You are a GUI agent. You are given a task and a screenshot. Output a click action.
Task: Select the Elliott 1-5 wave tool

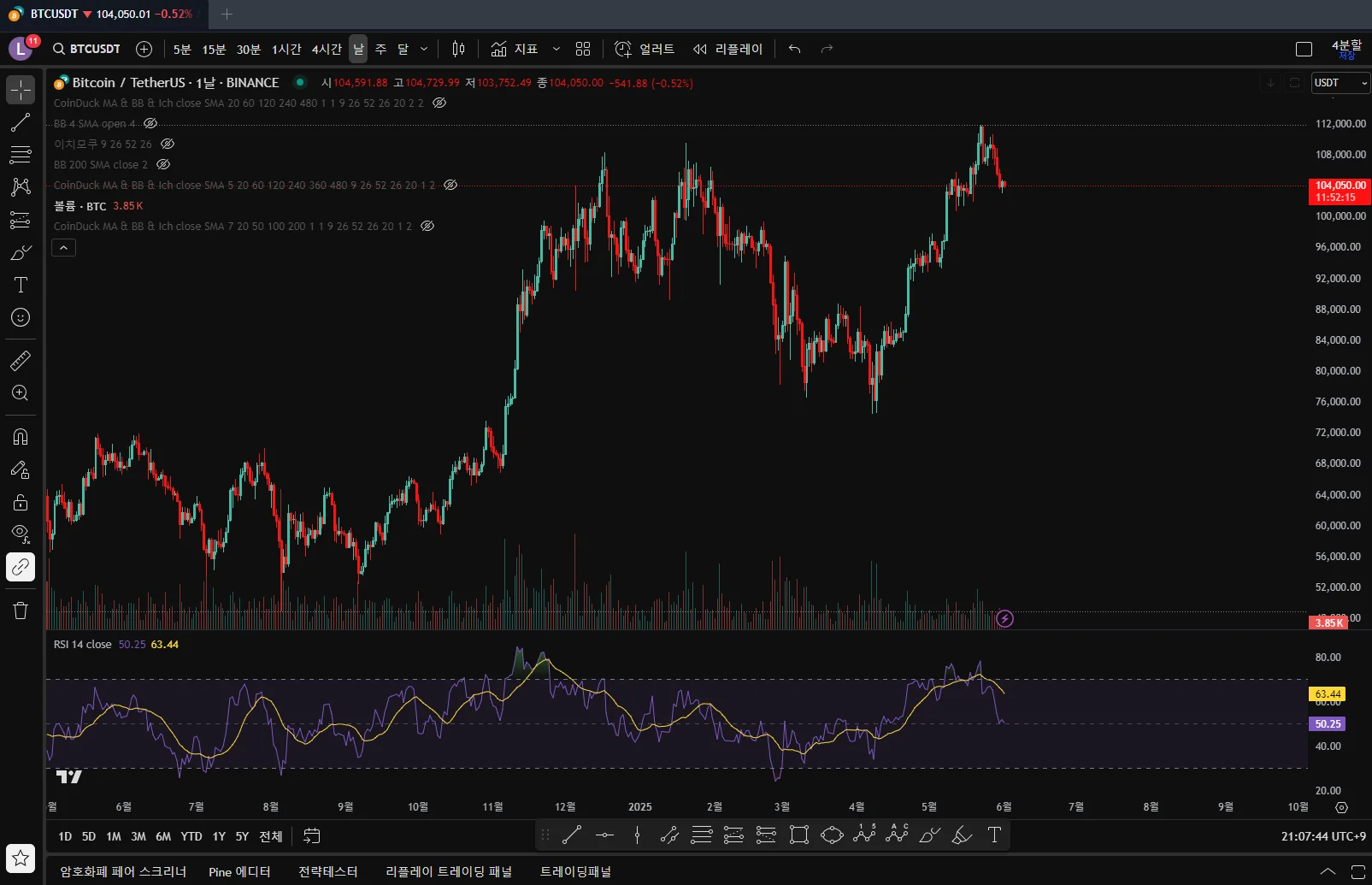(864, 835)
